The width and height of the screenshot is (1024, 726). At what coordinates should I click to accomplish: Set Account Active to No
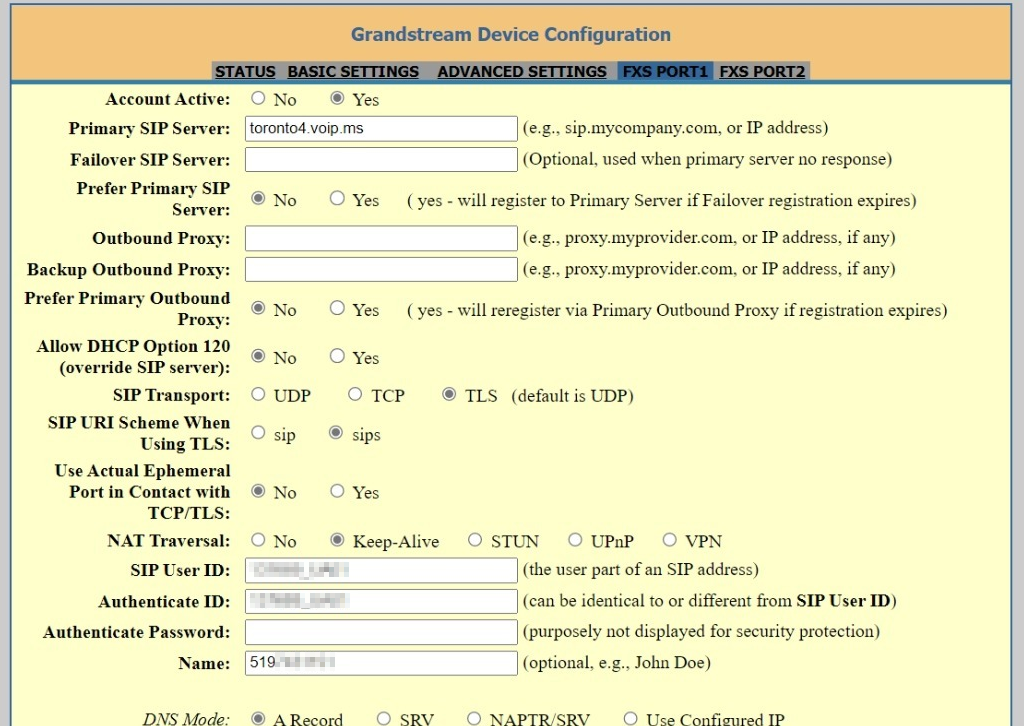[x=259, y=98]
